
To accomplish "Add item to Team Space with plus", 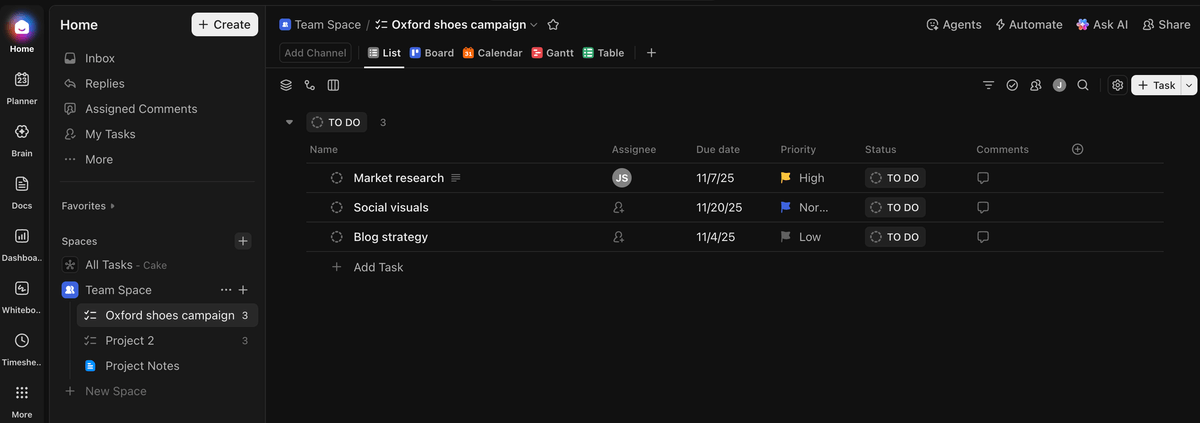I will pos(243,290).
